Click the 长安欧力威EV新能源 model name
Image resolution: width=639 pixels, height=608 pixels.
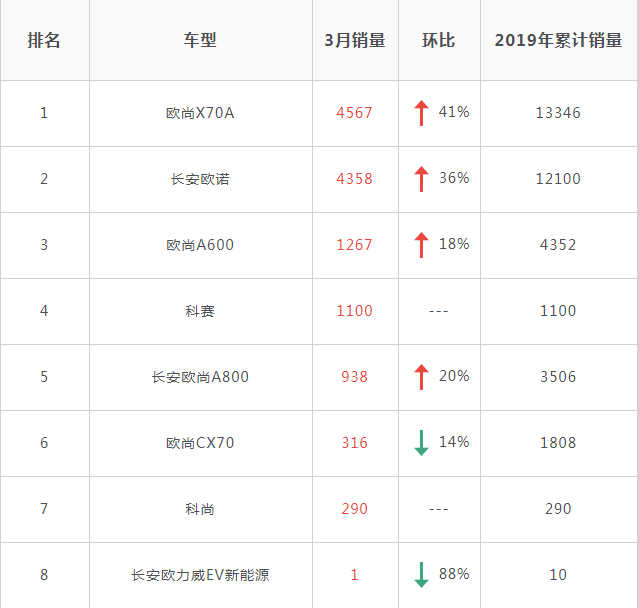click(200, 575)
